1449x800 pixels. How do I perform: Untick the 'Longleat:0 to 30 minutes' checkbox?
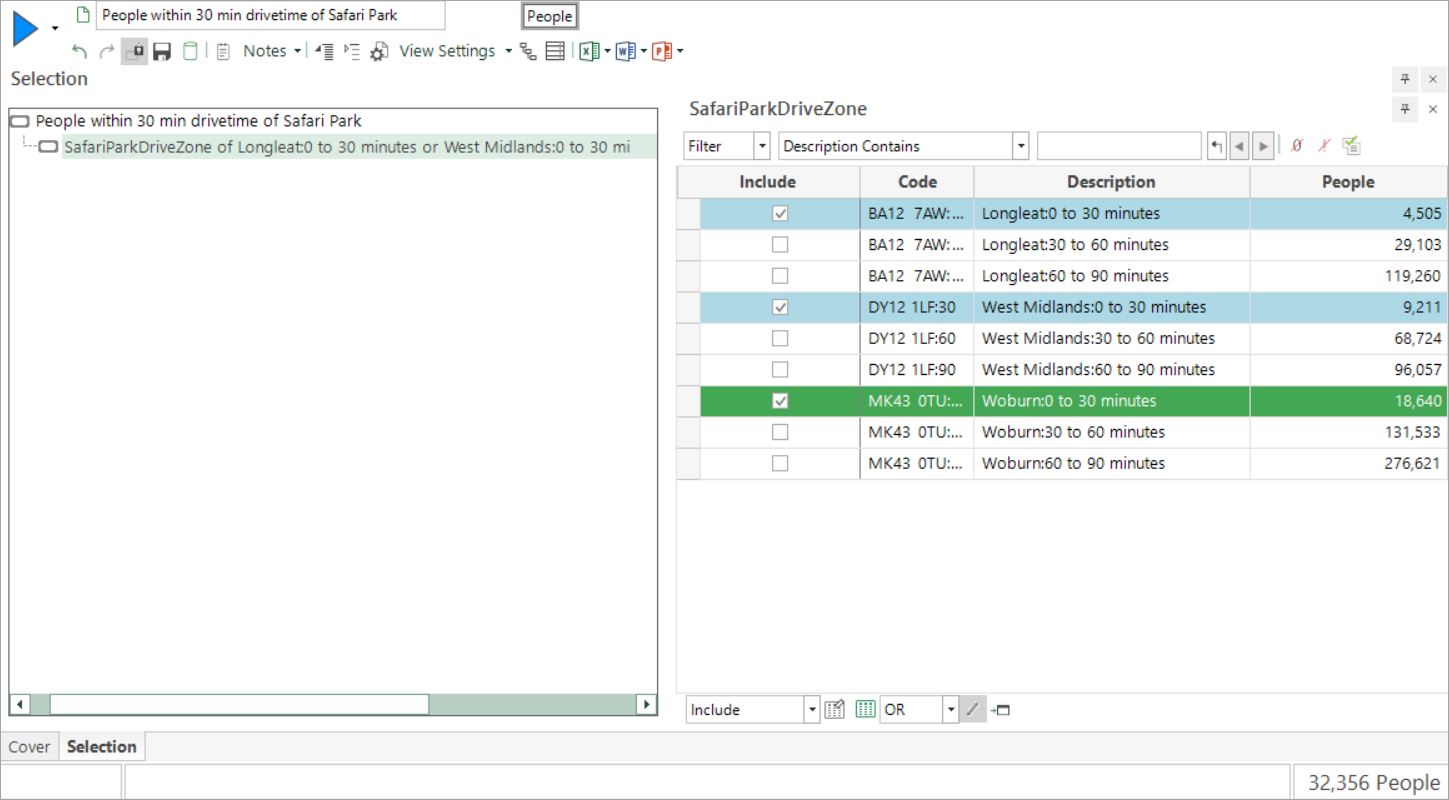(x=780, y=213)
